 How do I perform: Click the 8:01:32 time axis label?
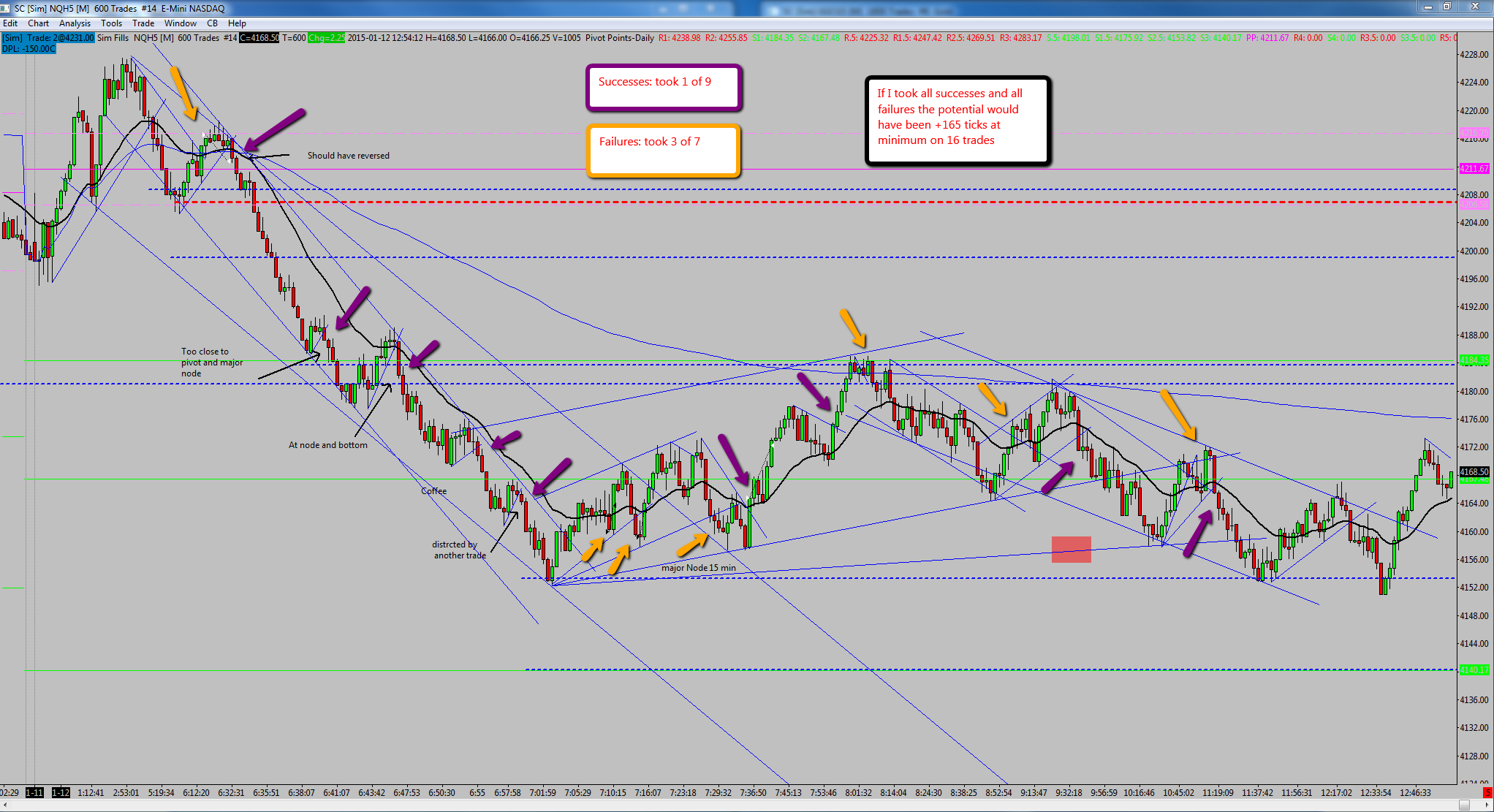[859, 793]
